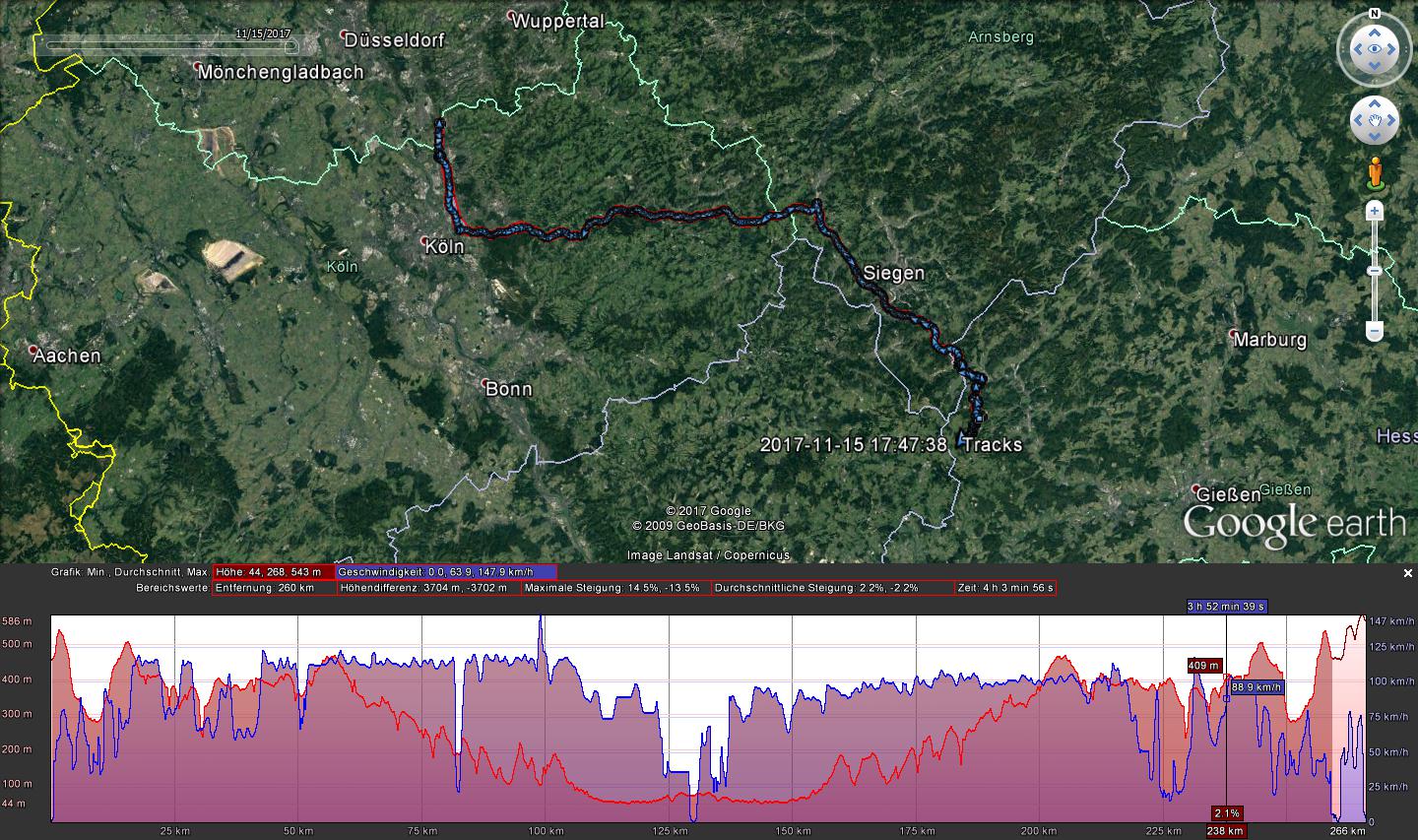Click the North 'N' compass indicator
1418x840 pixels.
coord(1374,16)
